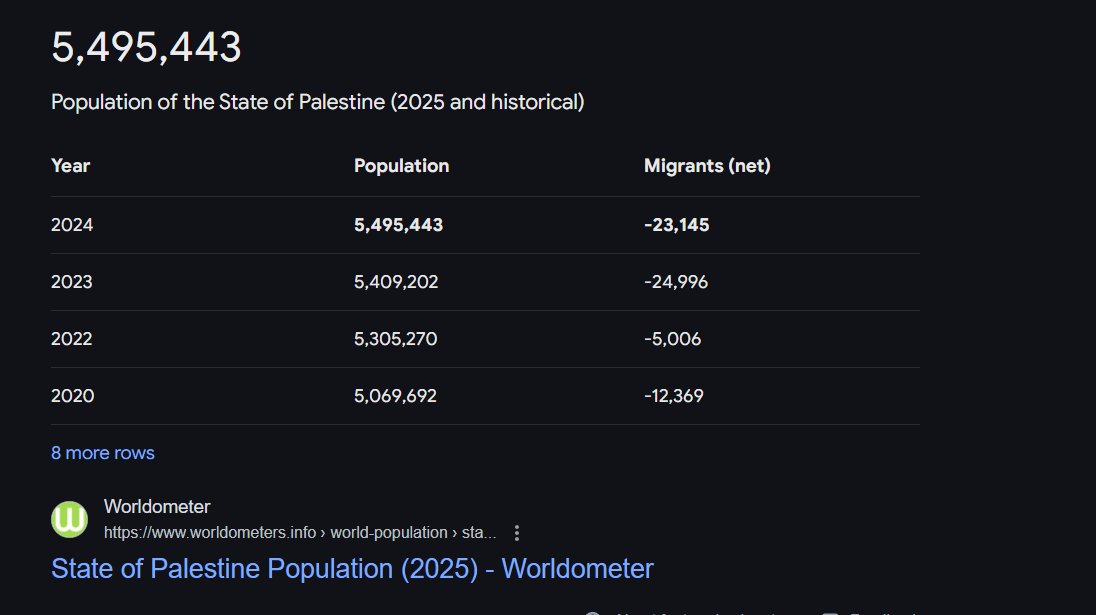Open the three-dot menu beside the Worldometer URL
This screenshot has height=615, width=1096.
pyautogui.click(x=517, y=533)
